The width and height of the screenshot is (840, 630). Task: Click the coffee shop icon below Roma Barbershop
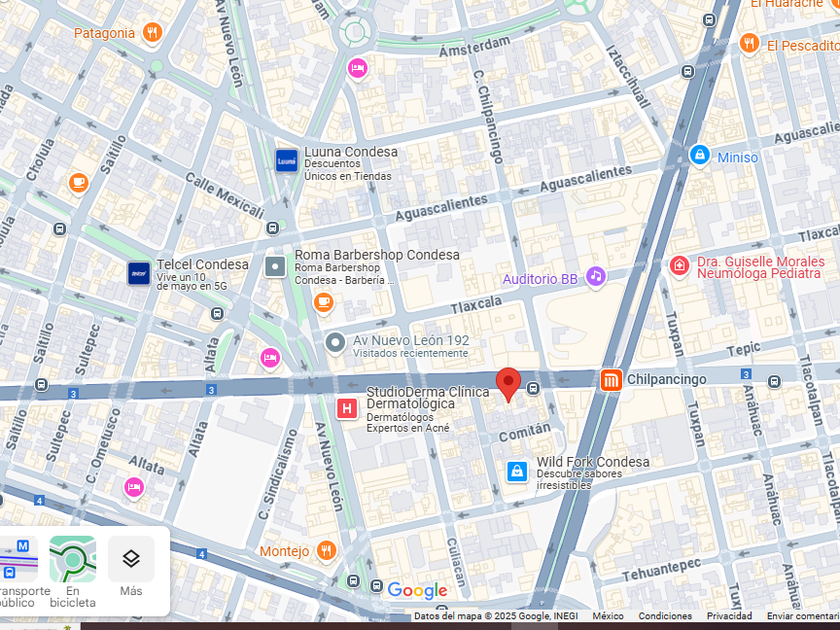pyautogui.click(x=323, y=303)
